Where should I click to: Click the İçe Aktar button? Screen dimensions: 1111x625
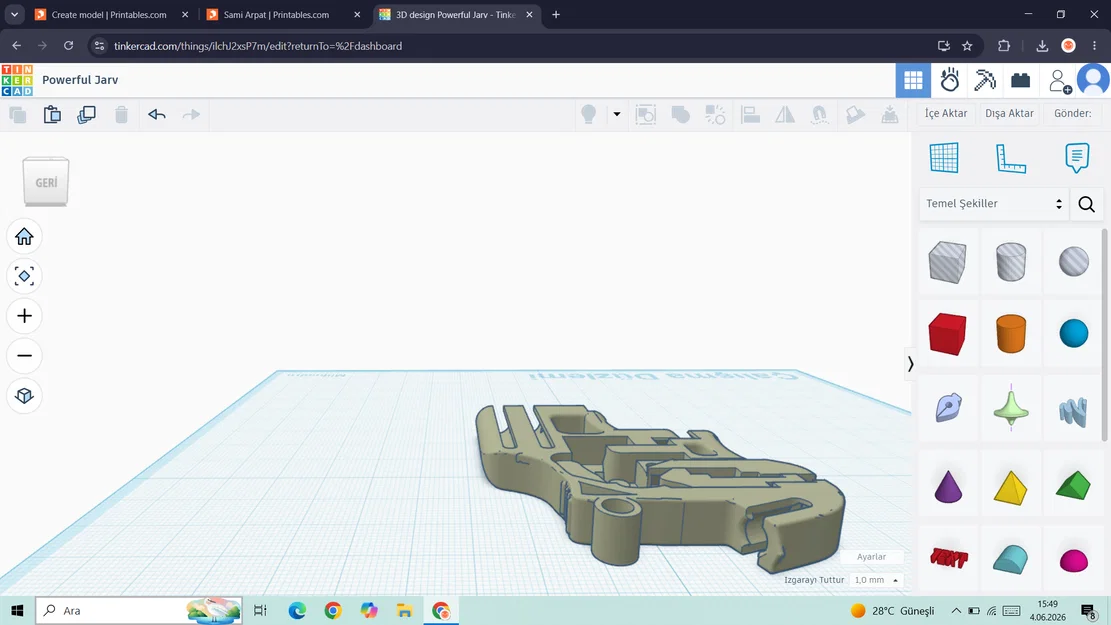coord(946,113)
